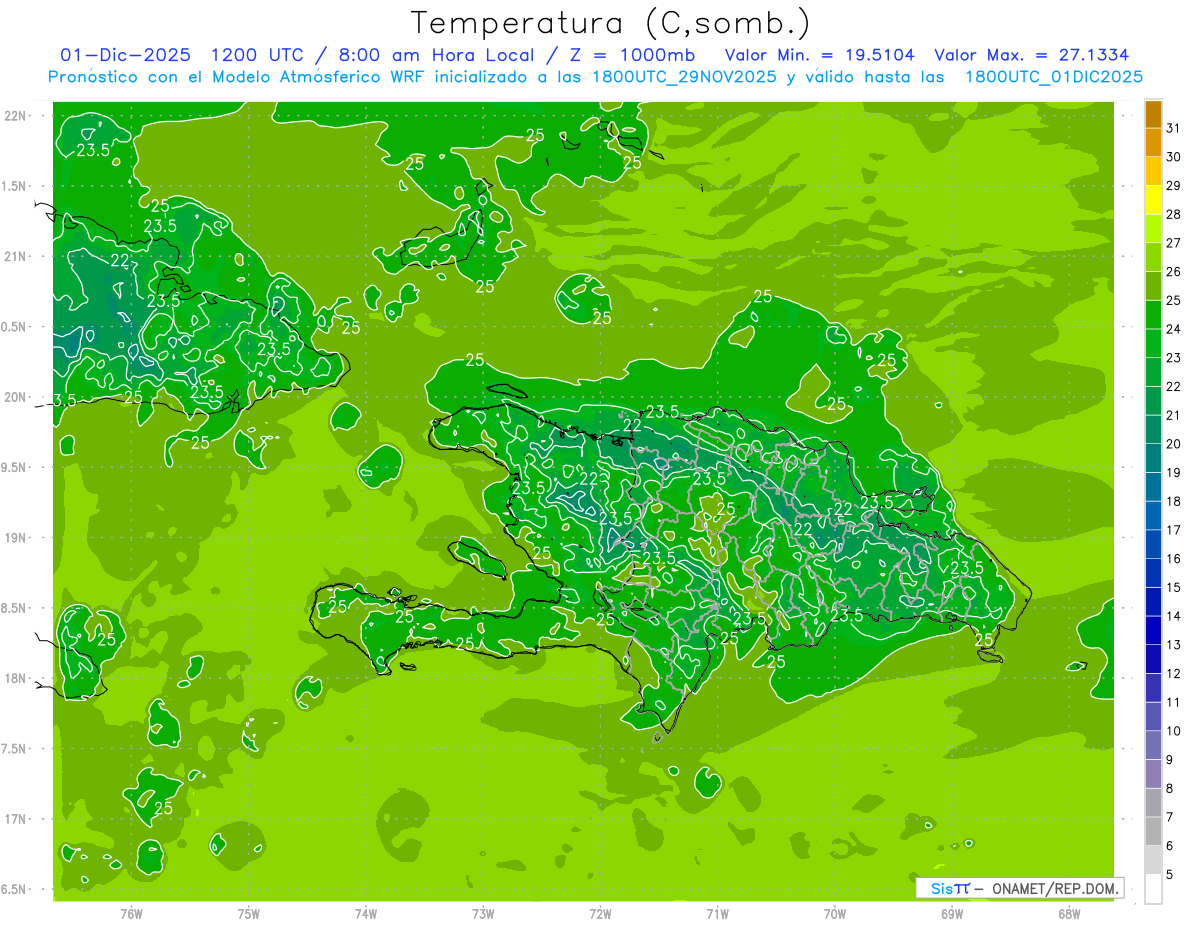
Task: Click "Valor Max. = 27.1334" text
Action: tap(1033, 56)
